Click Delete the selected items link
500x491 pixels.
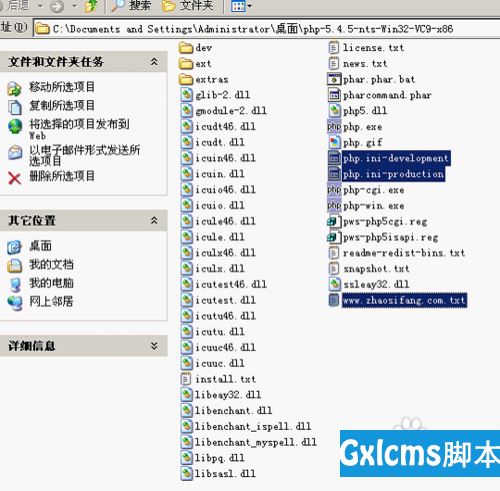(62, 176)
